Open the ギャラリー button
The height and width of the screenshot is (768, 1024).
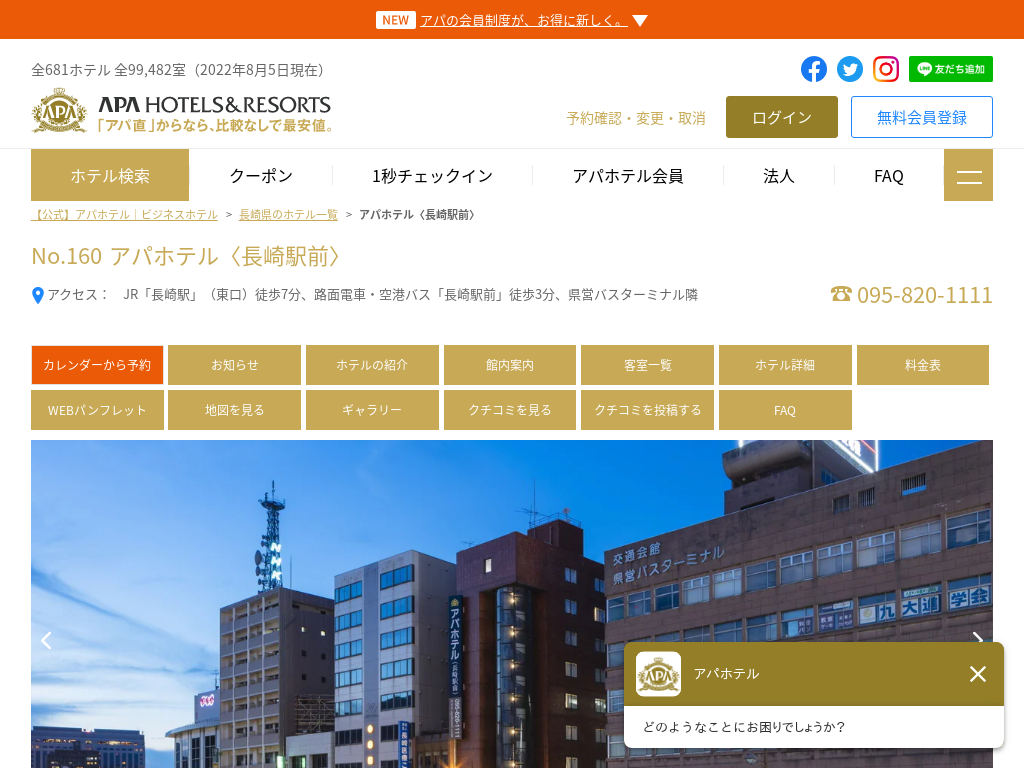(x=372, y=410)
